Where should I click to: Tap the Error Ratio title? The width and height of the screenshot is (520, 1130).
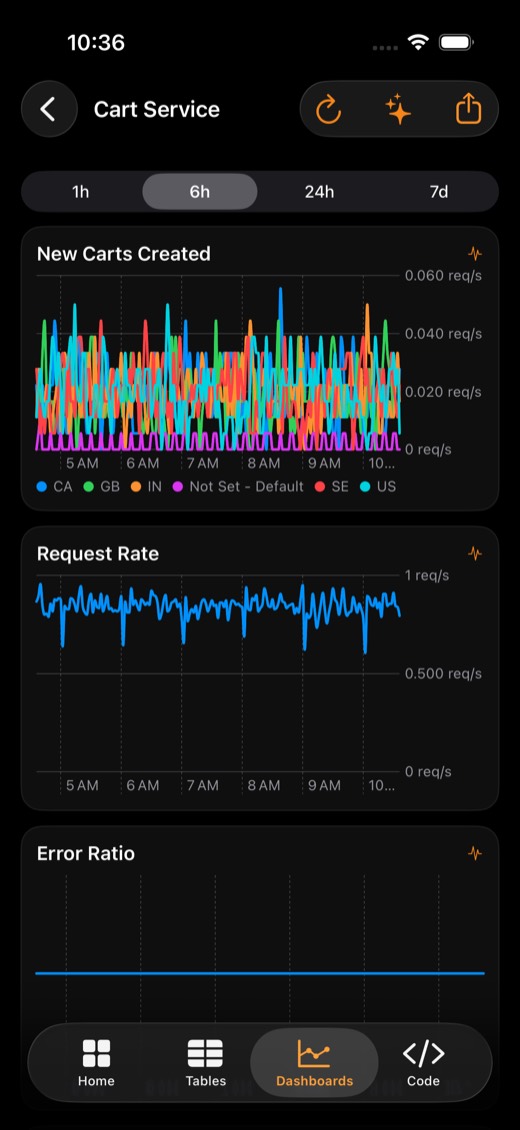[86, 853]
